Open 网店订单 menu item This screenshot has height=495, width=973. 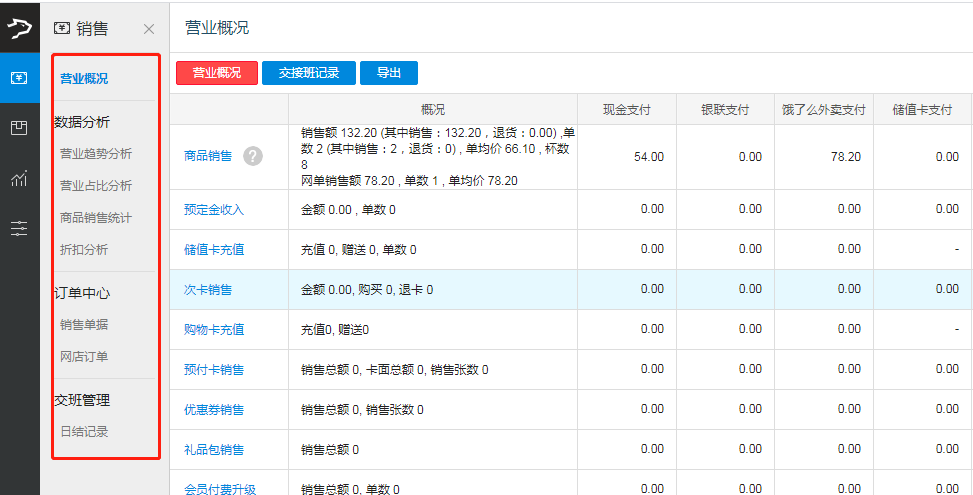[84, 357]
